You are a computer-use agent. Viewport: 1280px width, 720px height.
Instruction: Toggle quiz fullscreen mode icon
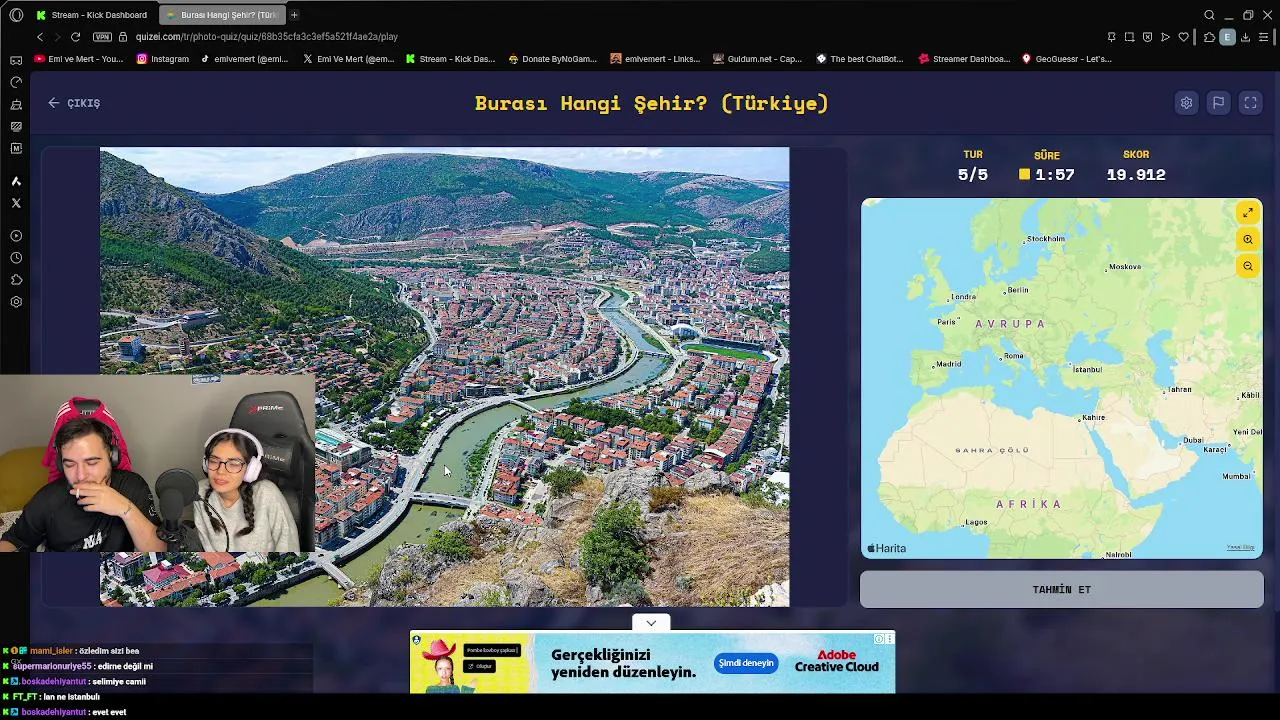[1250, 103]
